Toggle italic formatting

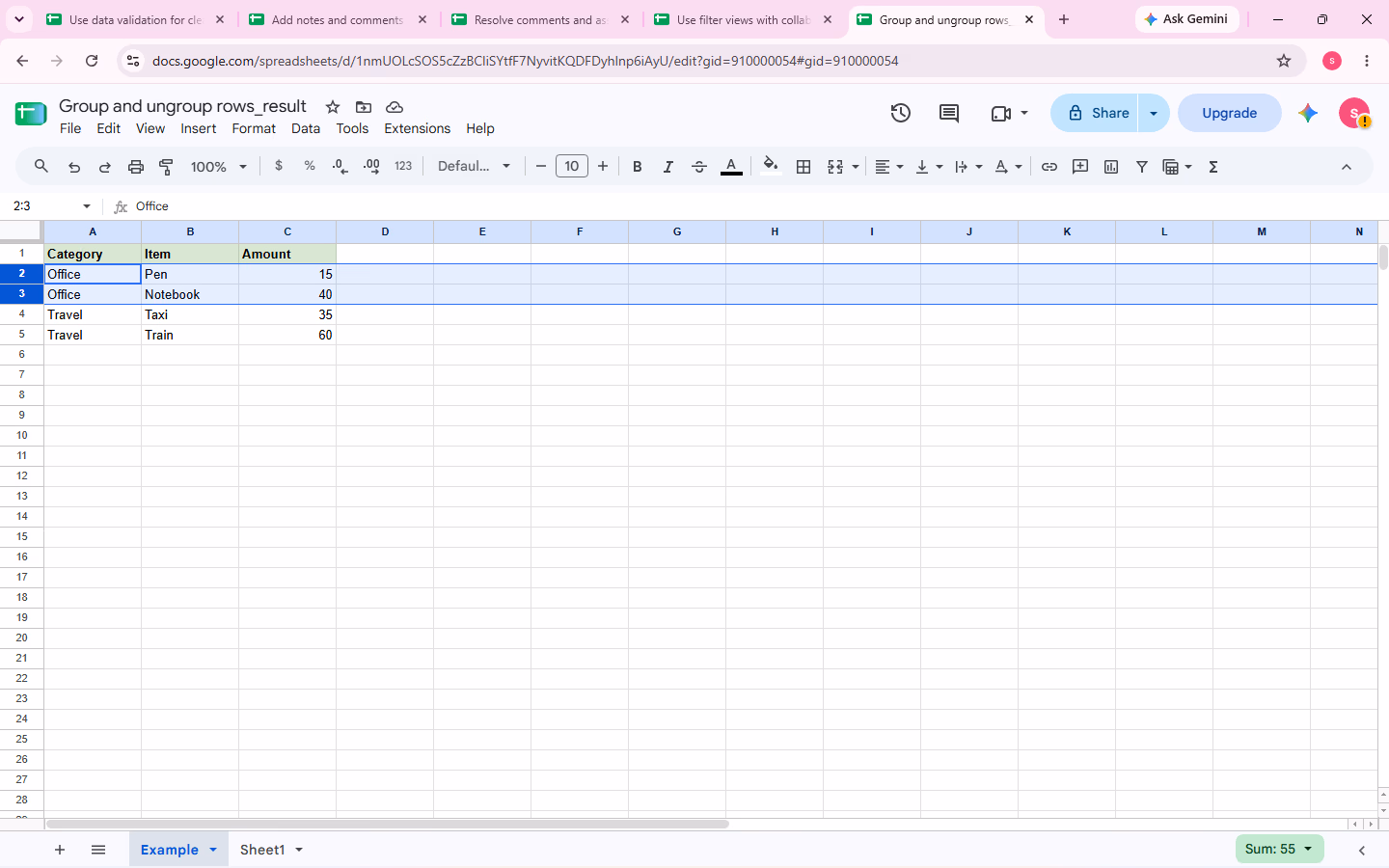pos(668,167)
